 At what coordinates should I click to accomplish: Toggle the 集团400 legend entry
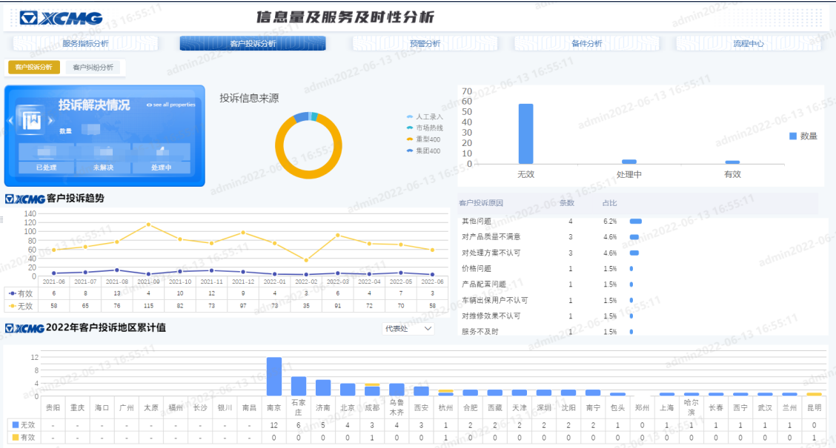pos(423,151)
